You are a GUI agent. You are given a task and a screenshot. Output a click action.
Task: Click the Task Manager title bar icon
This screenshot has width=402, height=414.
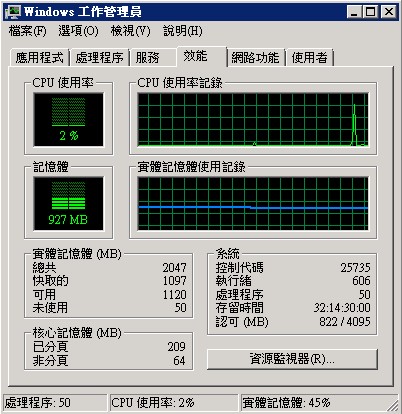[x=12, y=12]
